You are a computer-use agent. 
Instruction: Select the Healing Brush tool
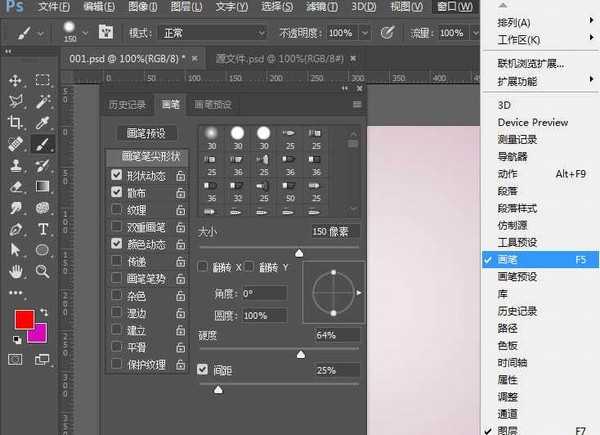(15, 144)
